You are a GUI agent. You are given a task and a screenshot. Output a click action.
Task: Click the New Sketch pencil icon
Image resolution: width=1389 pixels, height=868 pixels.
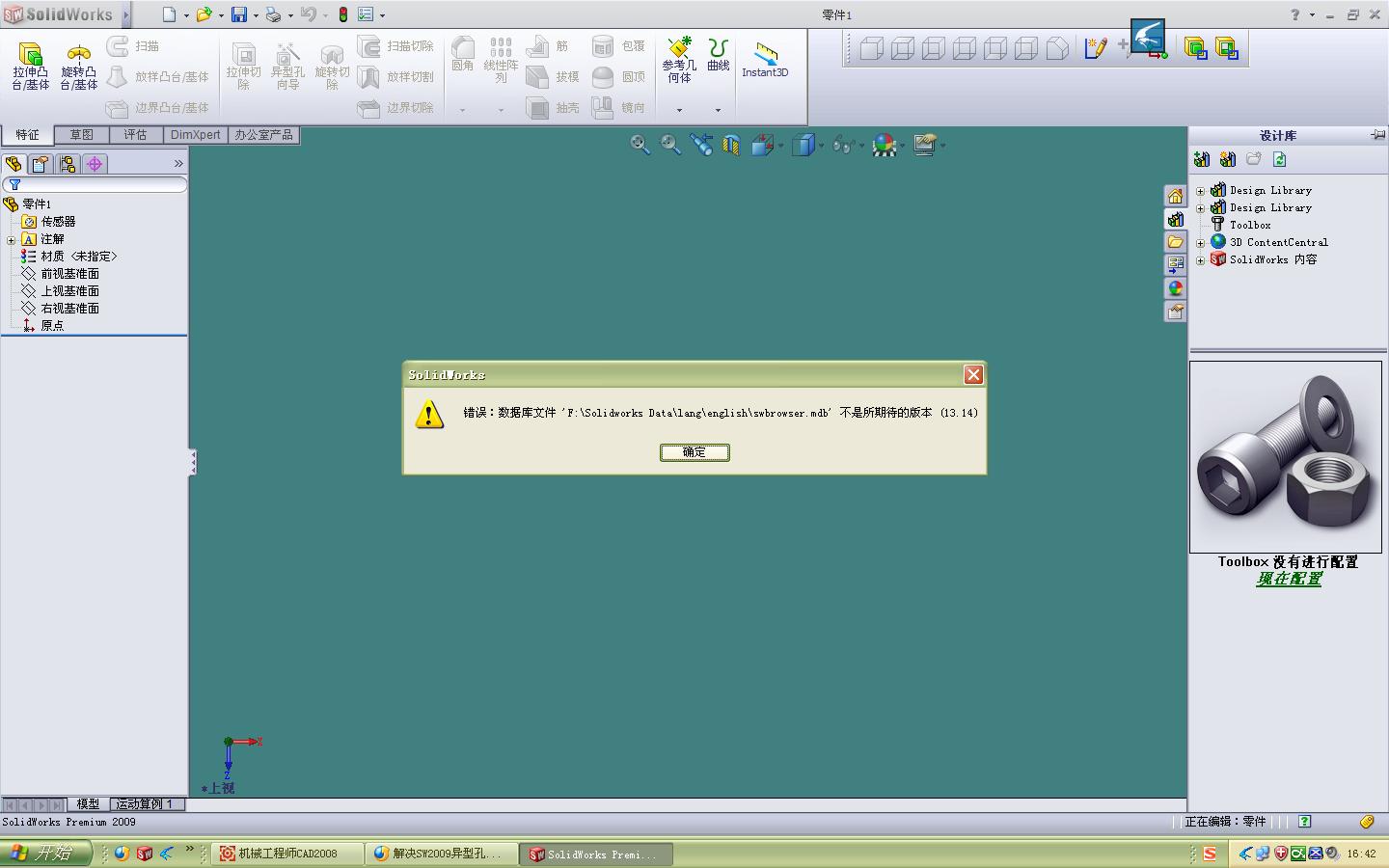coord(1095,48)
